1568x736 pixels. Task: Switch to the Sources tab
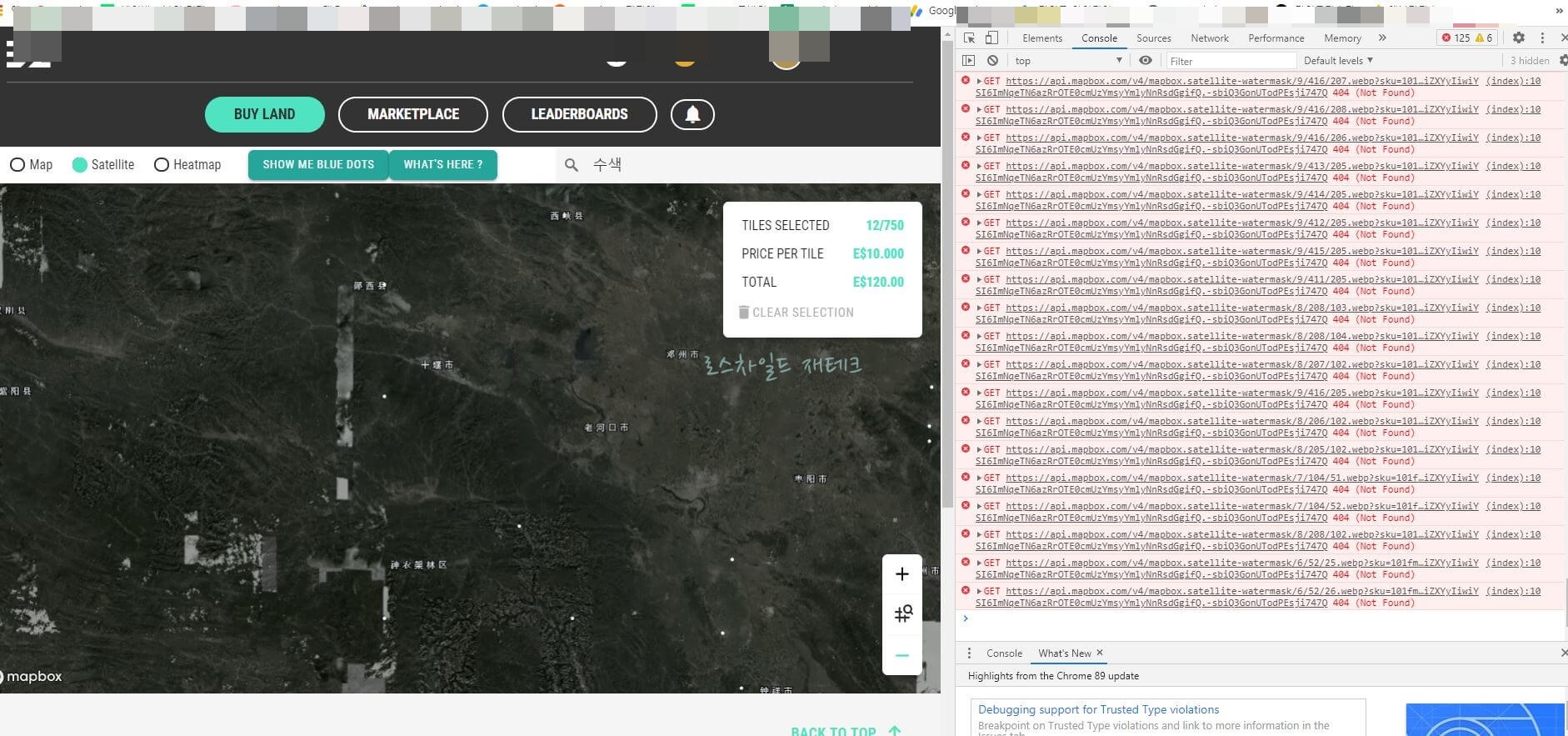pos(1153,38)
